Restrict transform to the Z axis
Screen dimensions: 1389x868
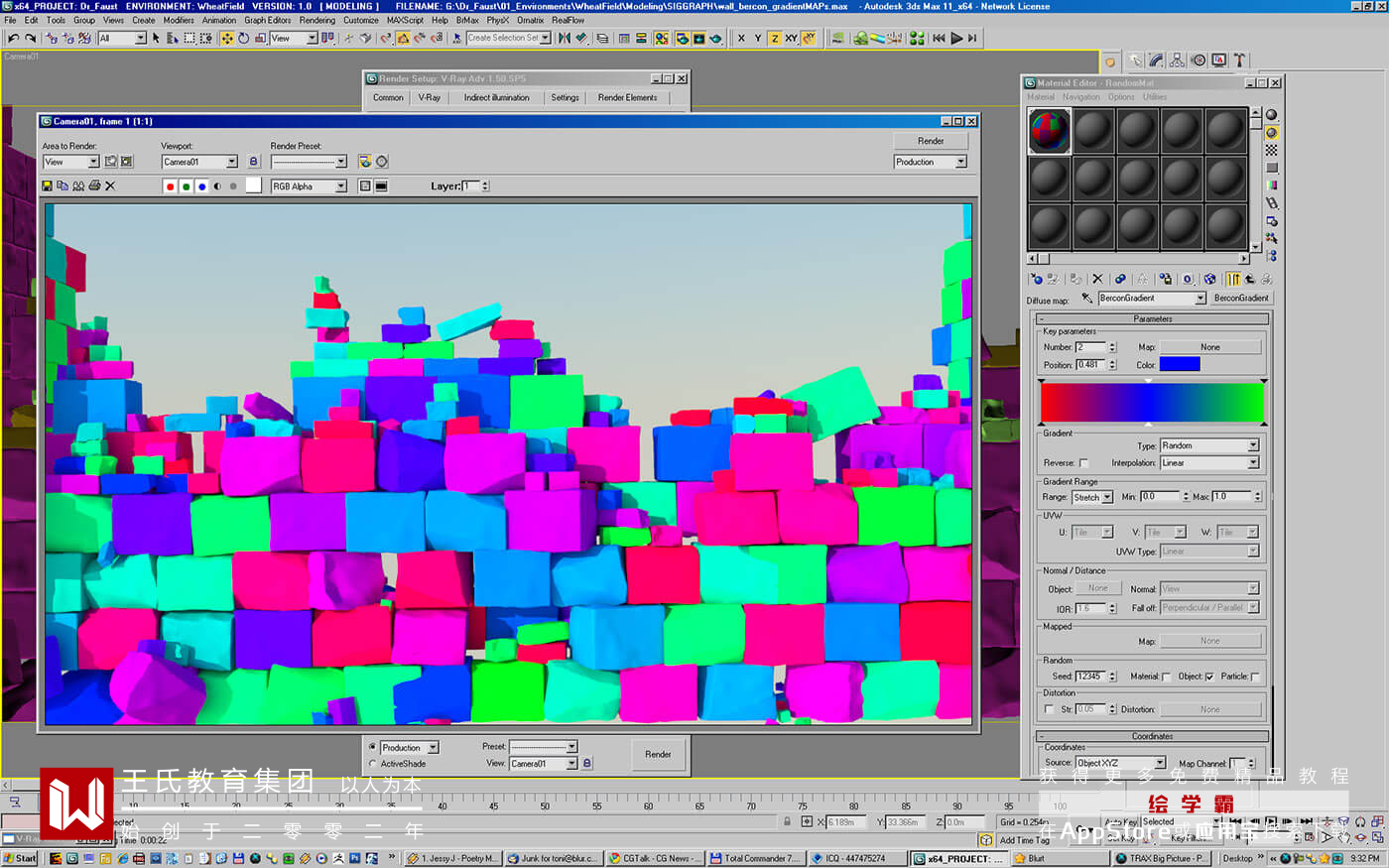774,38
